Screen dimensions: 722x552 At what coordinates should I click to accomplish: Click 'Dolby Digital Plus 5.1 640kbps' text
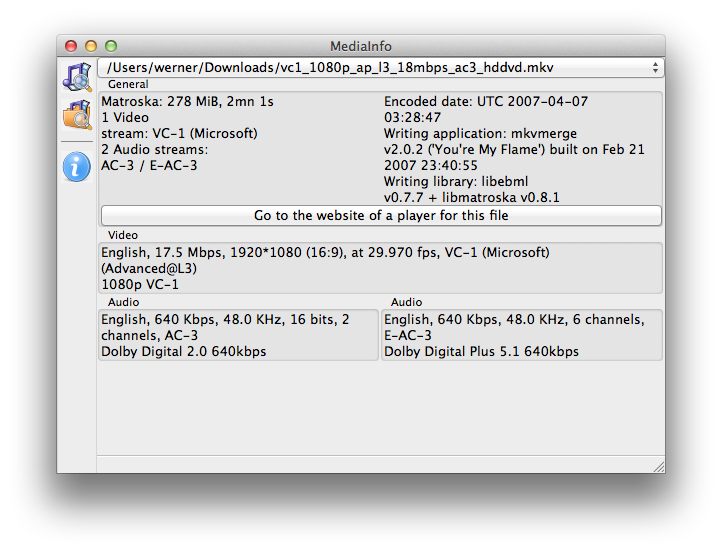tap(481, 352)
